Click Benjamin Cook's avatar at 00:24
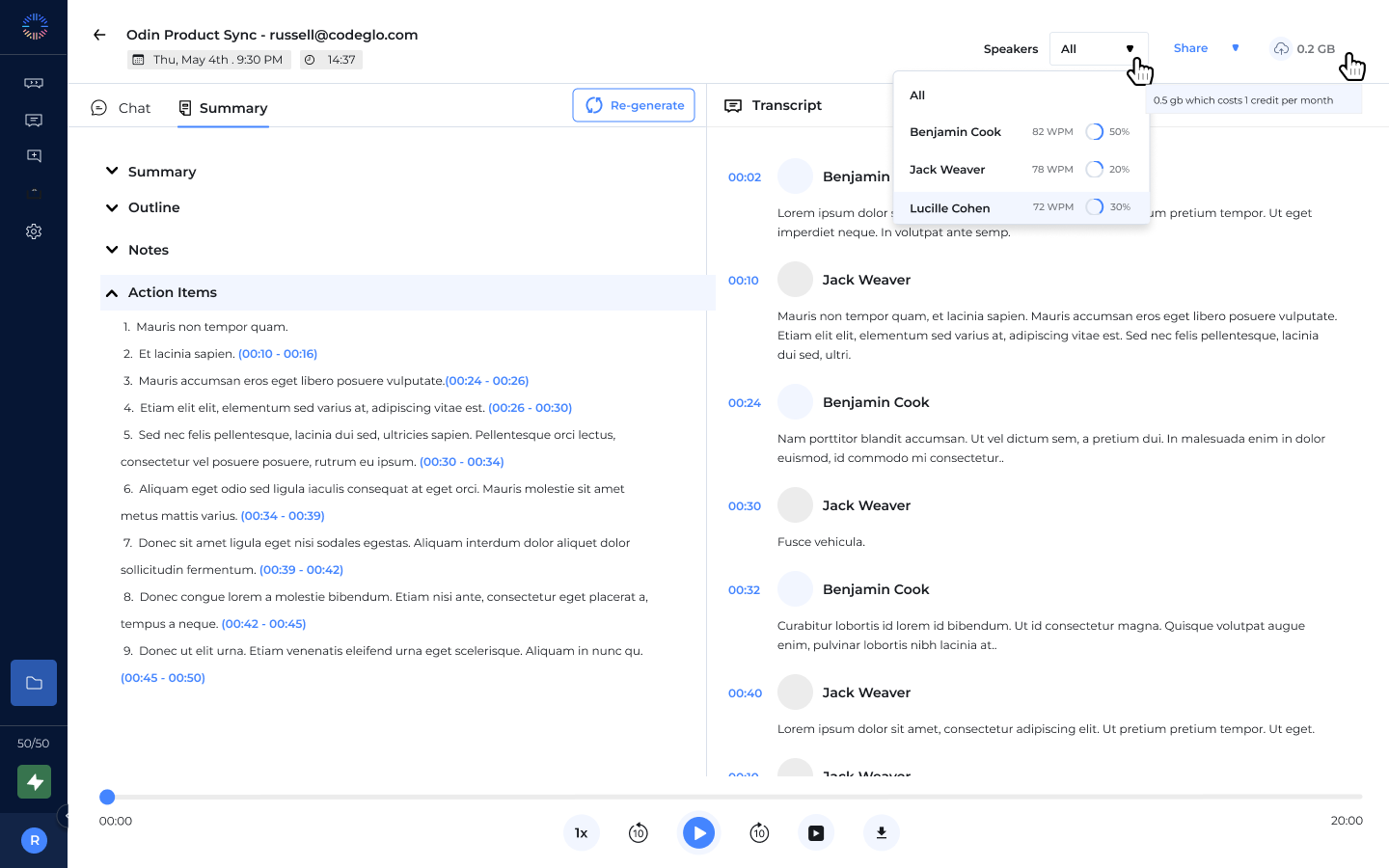The width and height of the screenshot is (1389, 868). (796, 402)
